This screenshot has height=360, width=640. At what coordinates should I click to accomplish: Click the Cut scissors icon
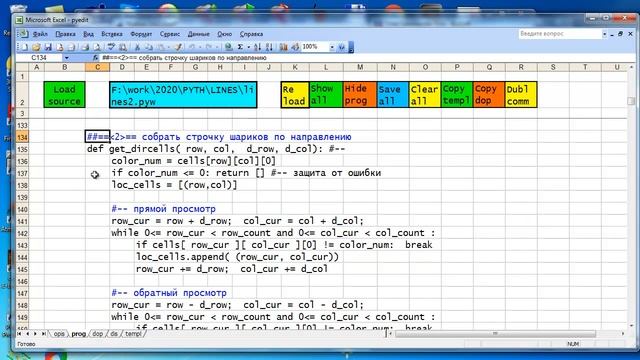coord(137,47)
